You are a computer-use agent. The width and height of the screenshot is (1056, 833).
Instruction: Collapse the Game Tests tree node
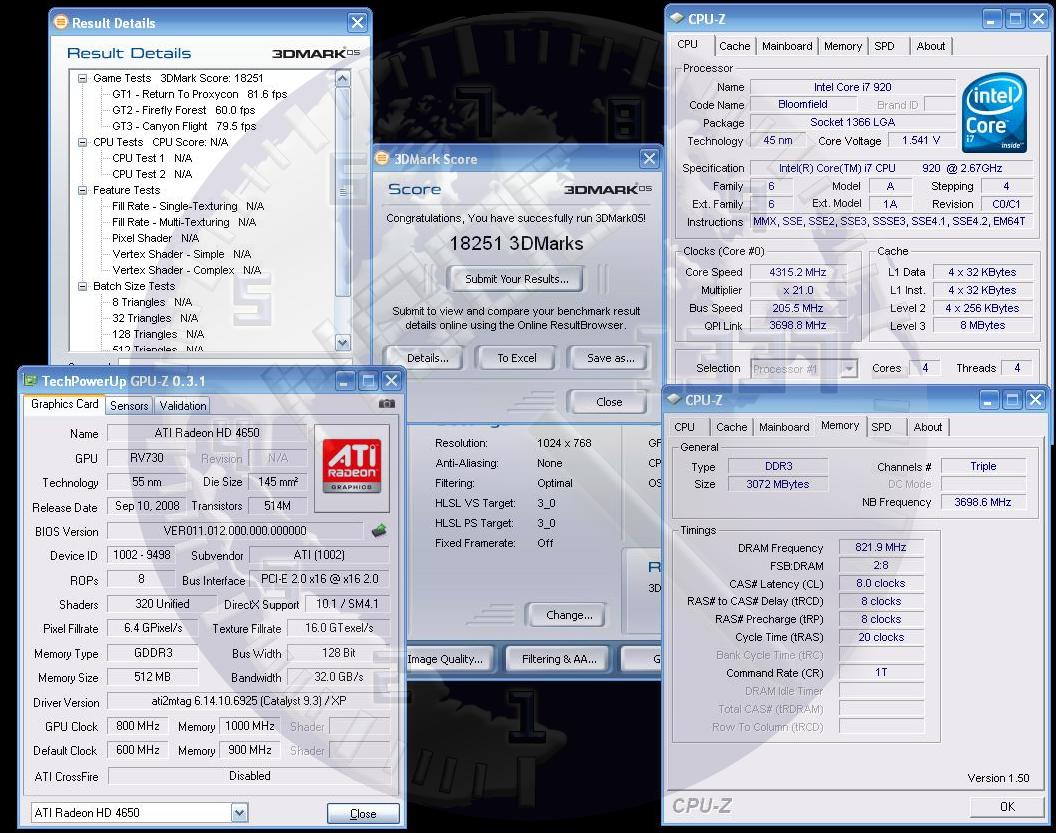pyautogui.click(x=83, y=78)
